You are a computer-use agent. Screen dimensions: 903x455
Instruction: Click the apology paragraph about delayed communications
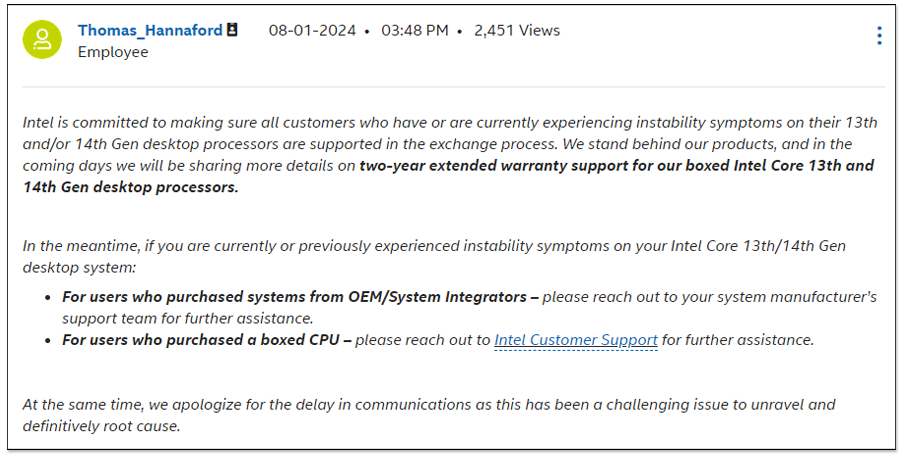429,415
